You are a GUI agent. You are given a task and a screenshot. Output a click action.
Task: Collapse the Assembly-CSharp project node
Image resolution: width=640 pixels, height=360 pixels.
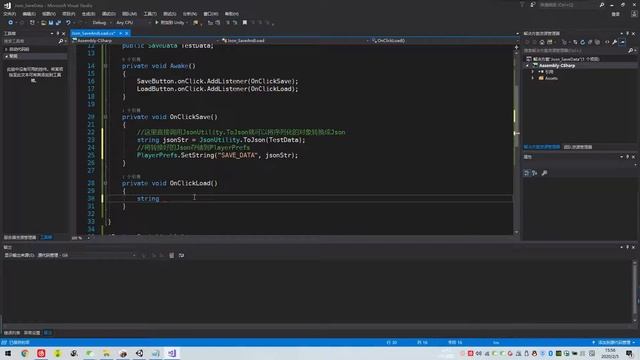coord(527,66)
